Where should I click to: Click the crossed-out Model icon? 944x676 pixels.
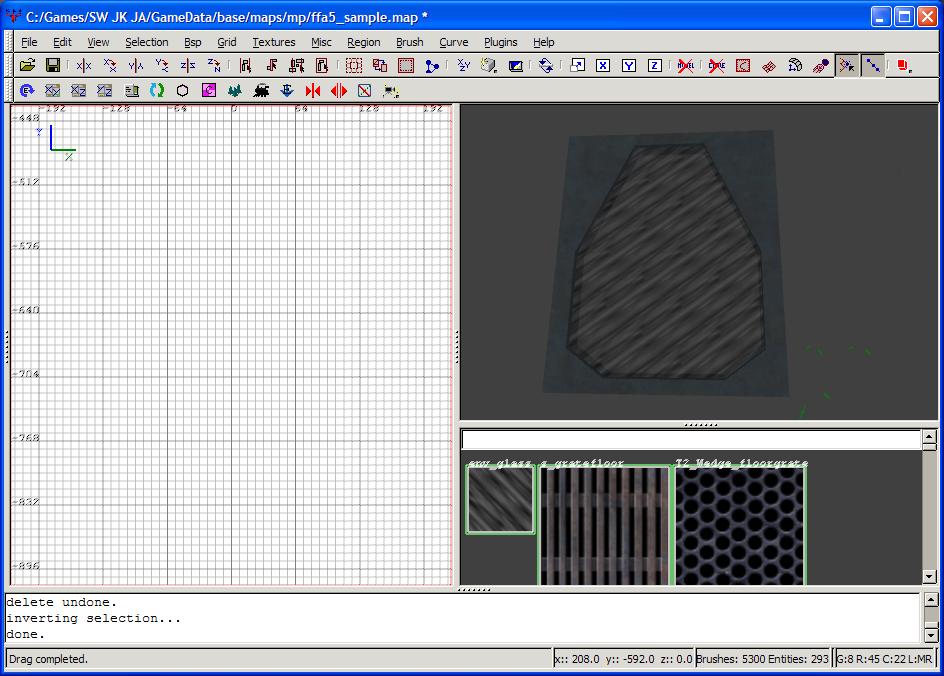[x=685, y=65]
